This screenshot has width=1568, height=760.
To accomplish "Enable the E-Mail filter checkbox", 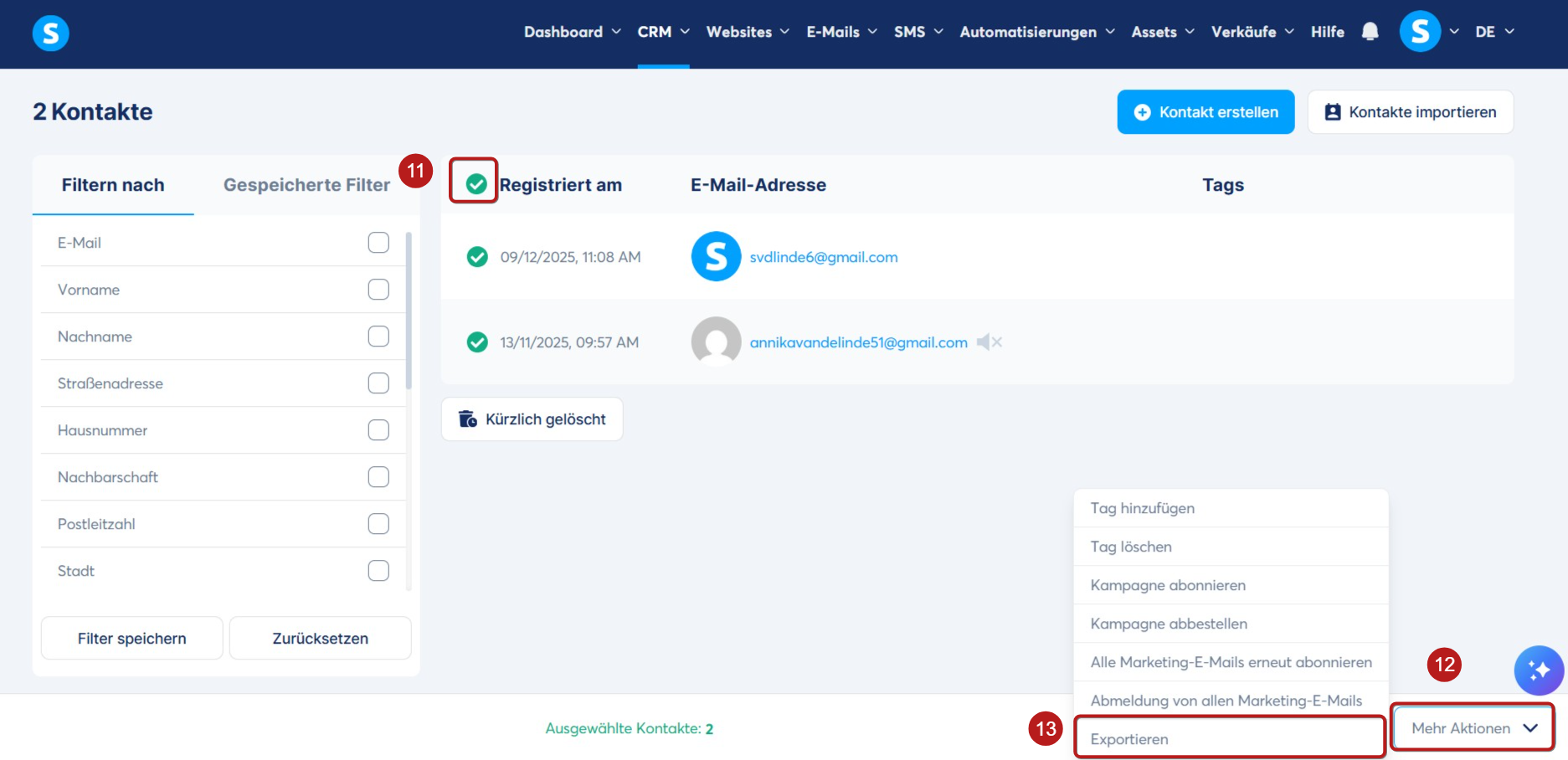I will (378, 243).
